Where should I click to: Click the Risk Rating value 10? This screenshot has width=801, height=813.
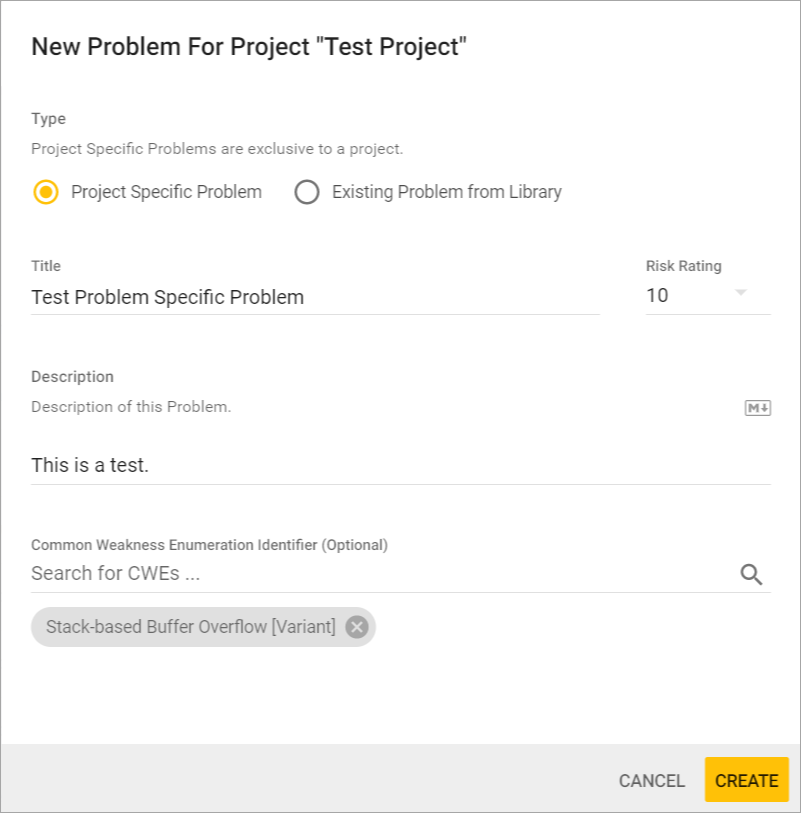(658, 296)
